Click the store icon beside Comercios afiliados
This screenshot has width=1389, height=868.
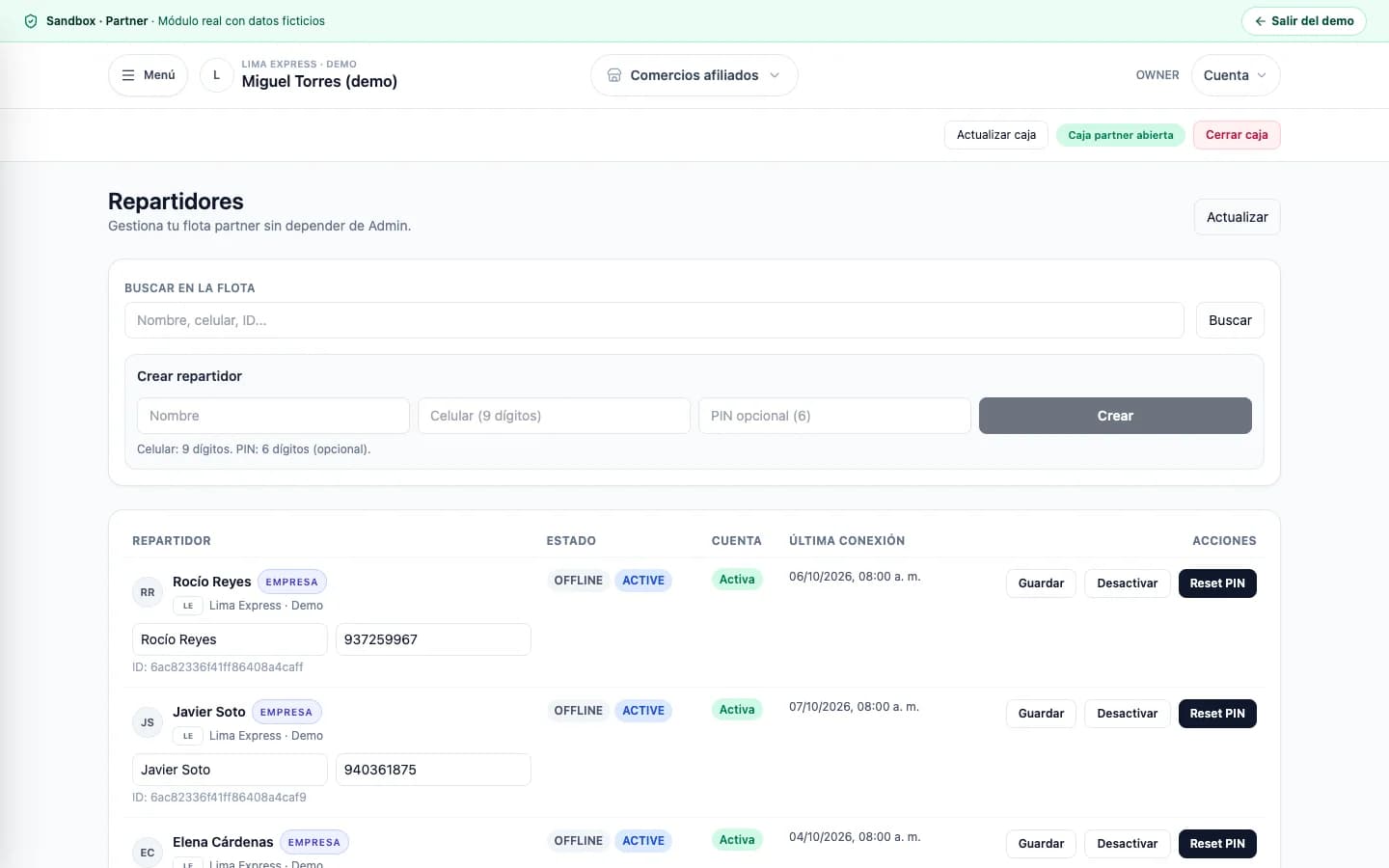(x=614, y=75)
